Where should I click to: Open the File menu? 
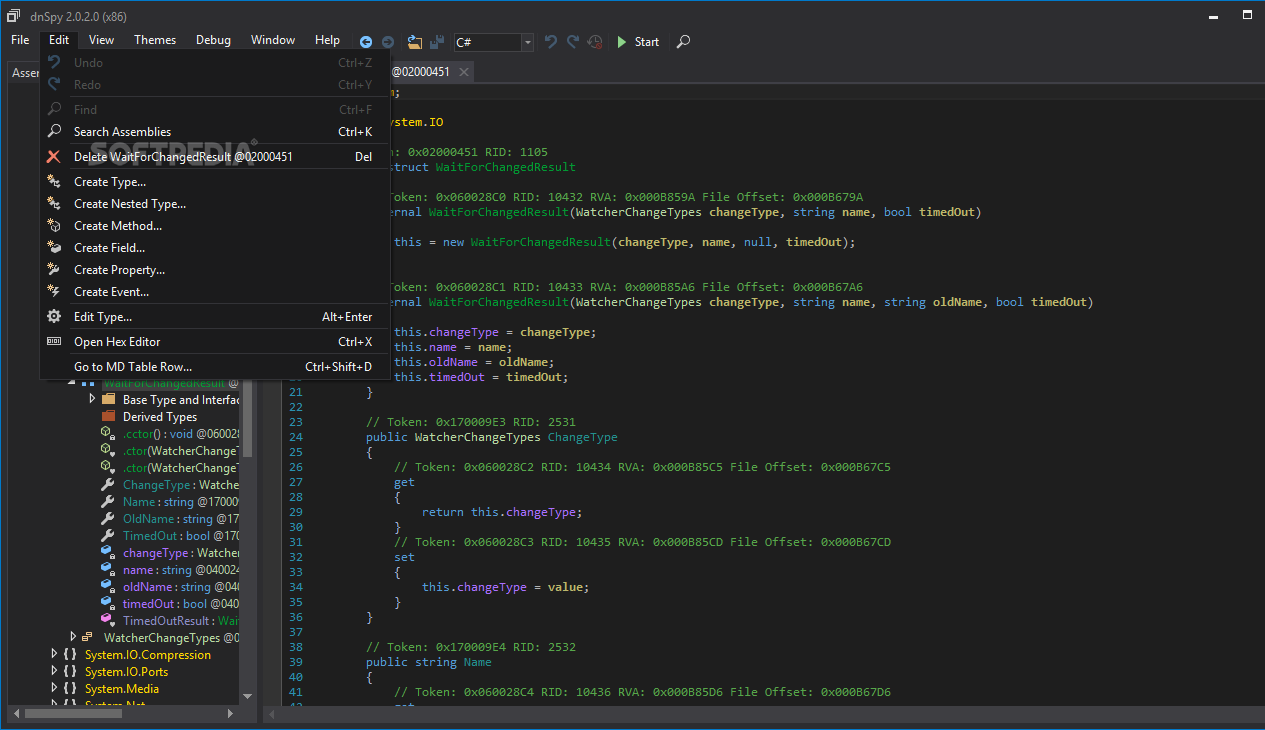(20, 40)
